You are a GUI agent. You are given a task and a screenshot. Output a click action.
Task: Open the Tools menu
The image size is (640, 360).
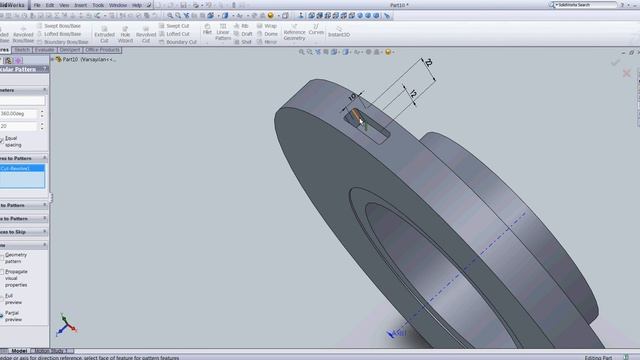98,5
